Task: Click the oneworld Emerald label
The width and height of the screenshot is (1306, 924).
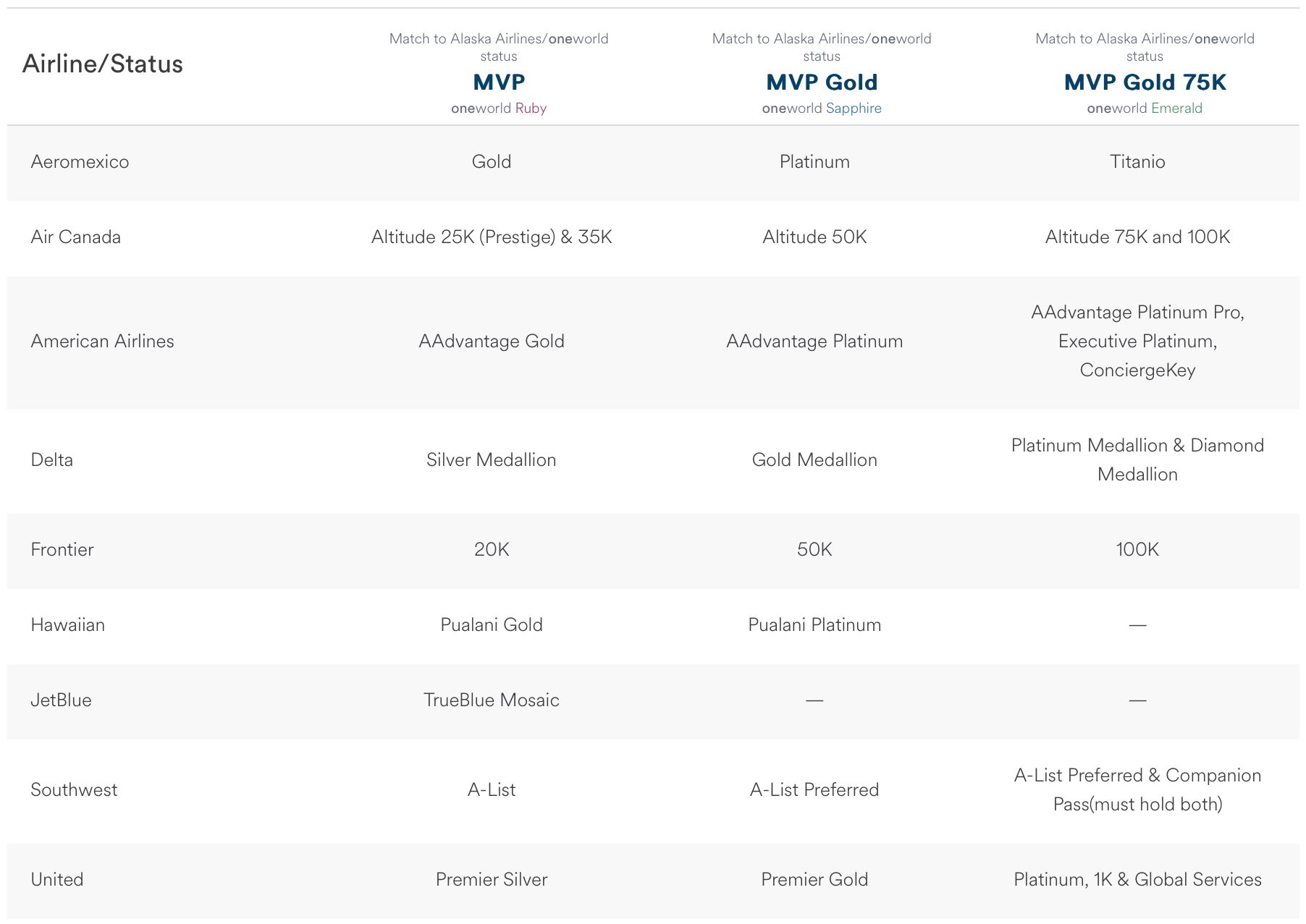Action: click(x=1145, y=109)
